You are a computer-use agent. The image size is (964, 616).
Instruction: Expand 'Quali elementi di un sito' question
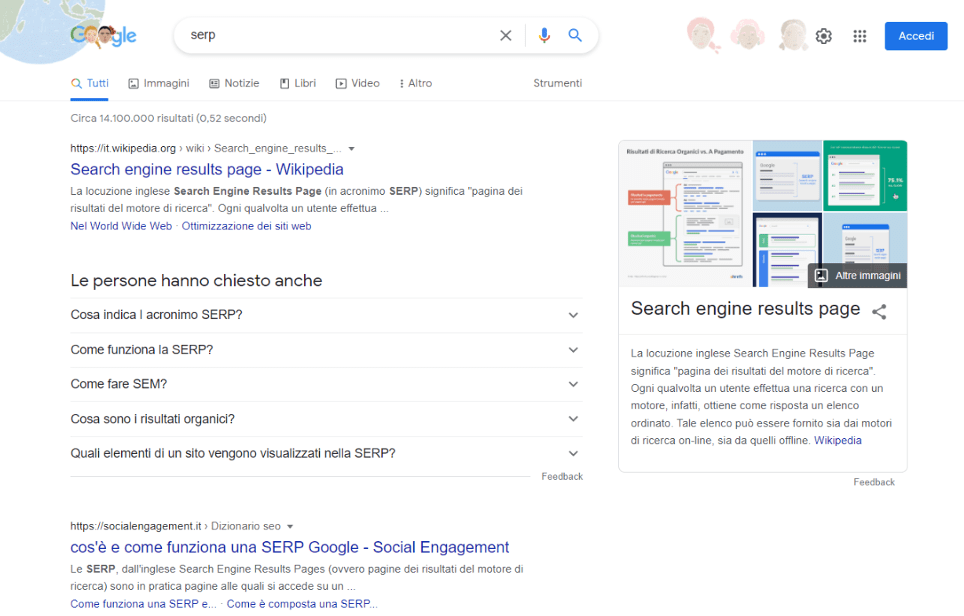pyautogui.click(x=326, y=454)
